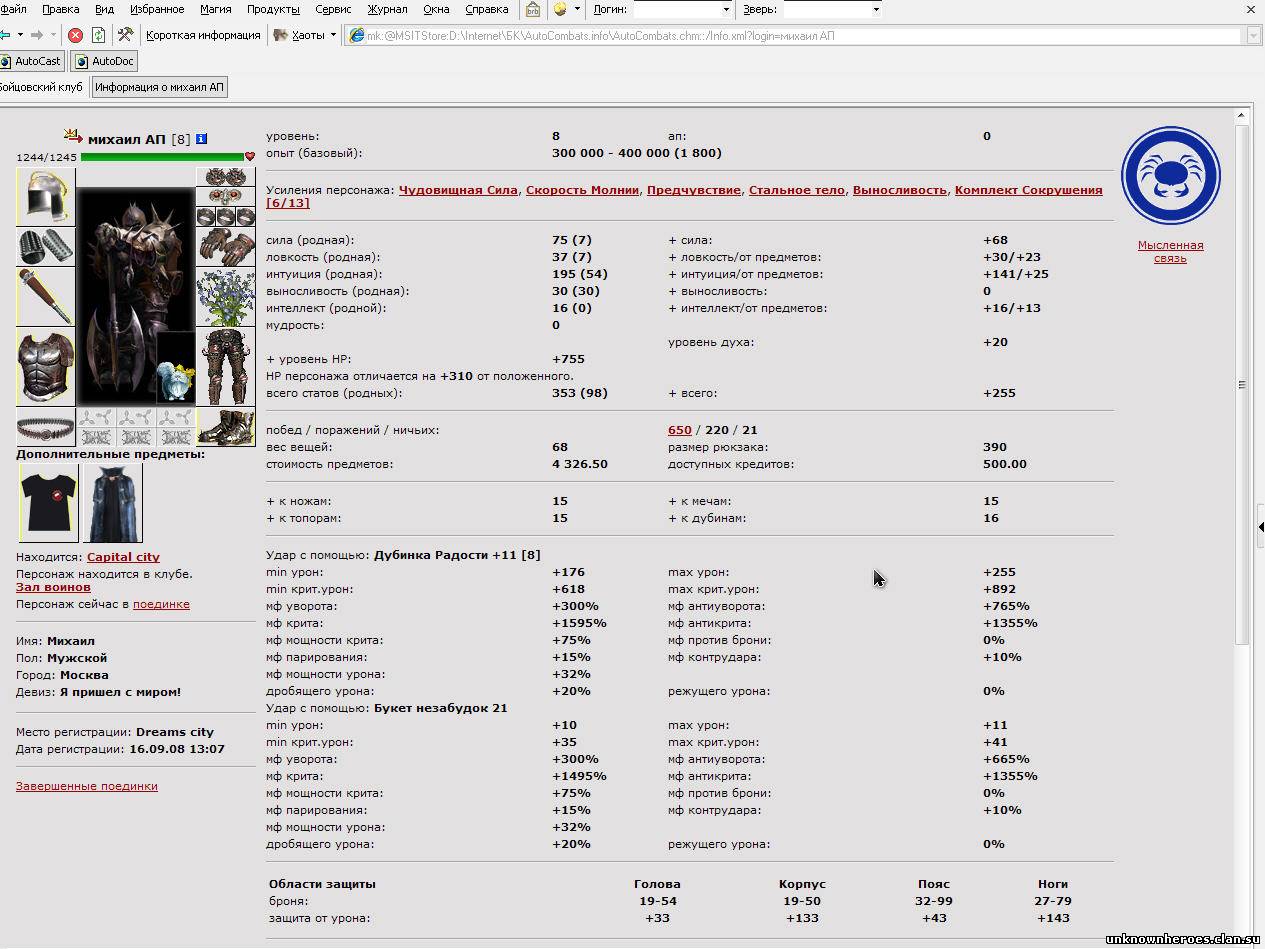1265x949 pixels.
Task: Click the pet cat companion image
Action: (176, 367)
